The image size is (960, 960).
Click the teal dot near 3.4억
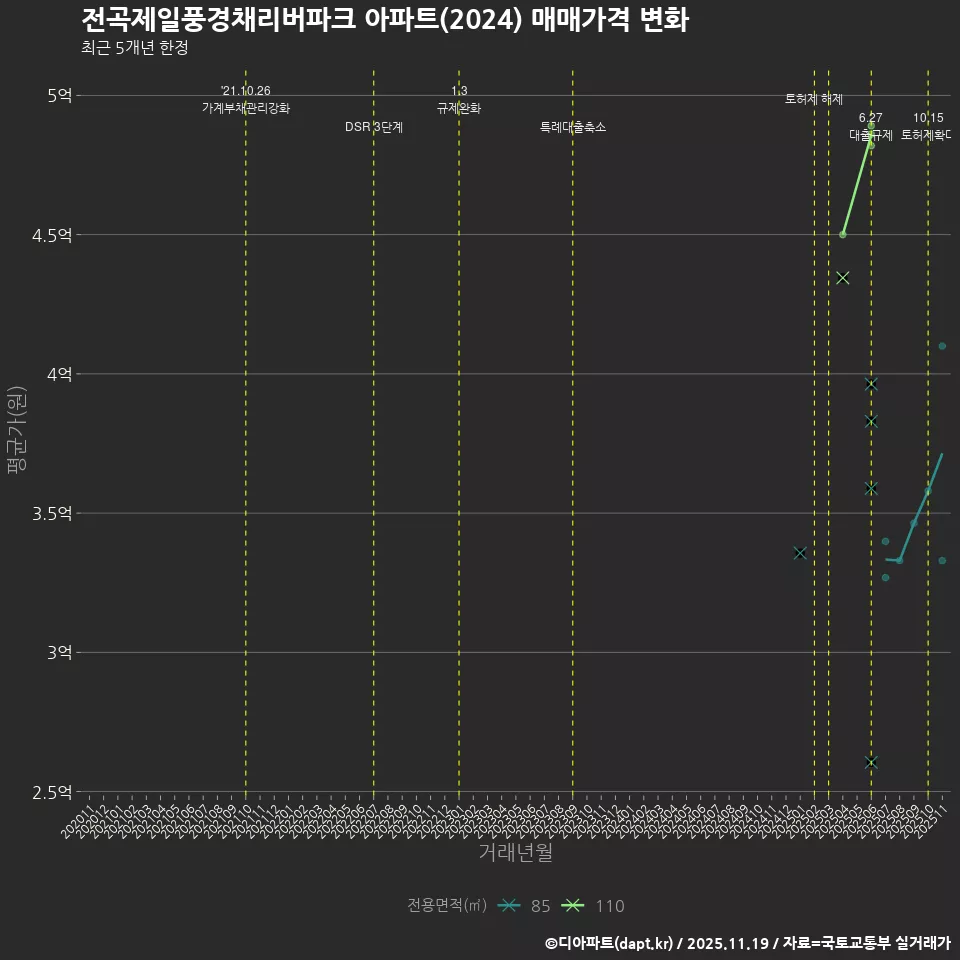point(885,540)
